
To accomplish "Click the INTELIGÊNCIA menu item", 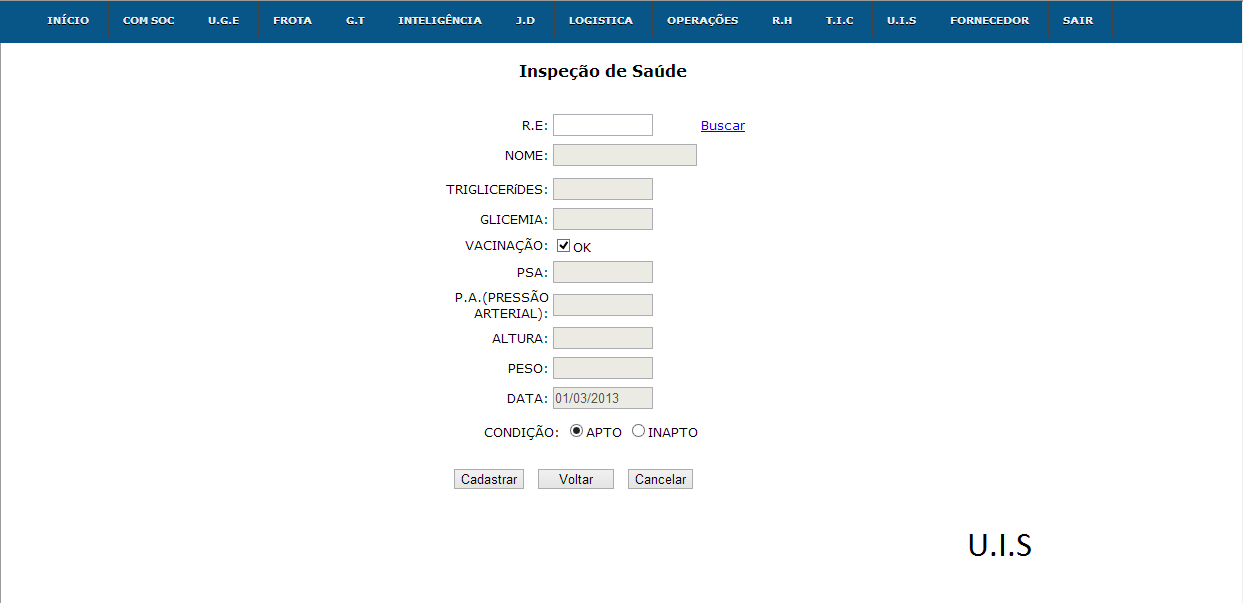I will coord(439,21).
